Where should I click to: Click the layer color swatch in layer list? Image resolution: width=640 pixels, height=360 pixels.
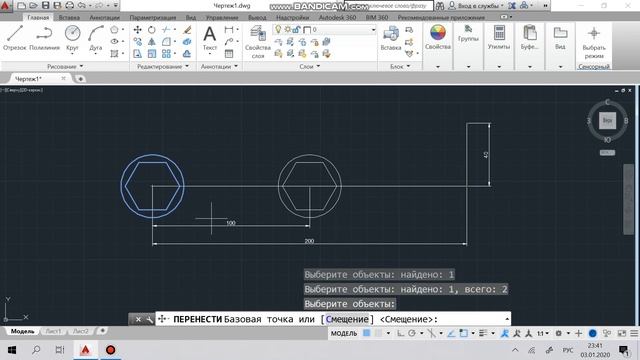tap(307, 30)
